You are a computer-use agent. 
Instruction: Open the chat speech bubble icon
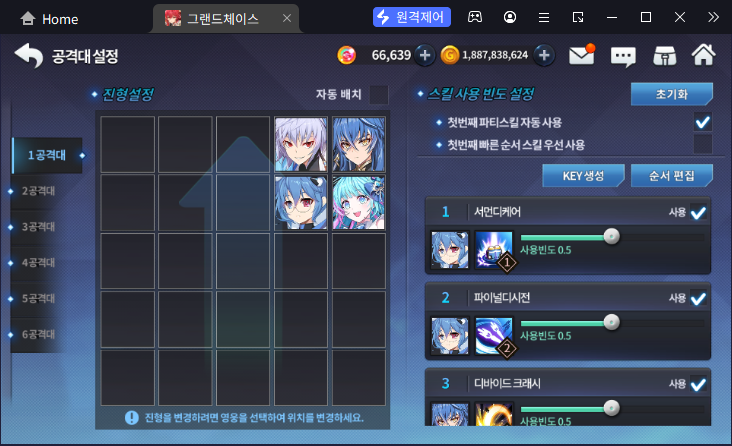(x=623, y=57)
